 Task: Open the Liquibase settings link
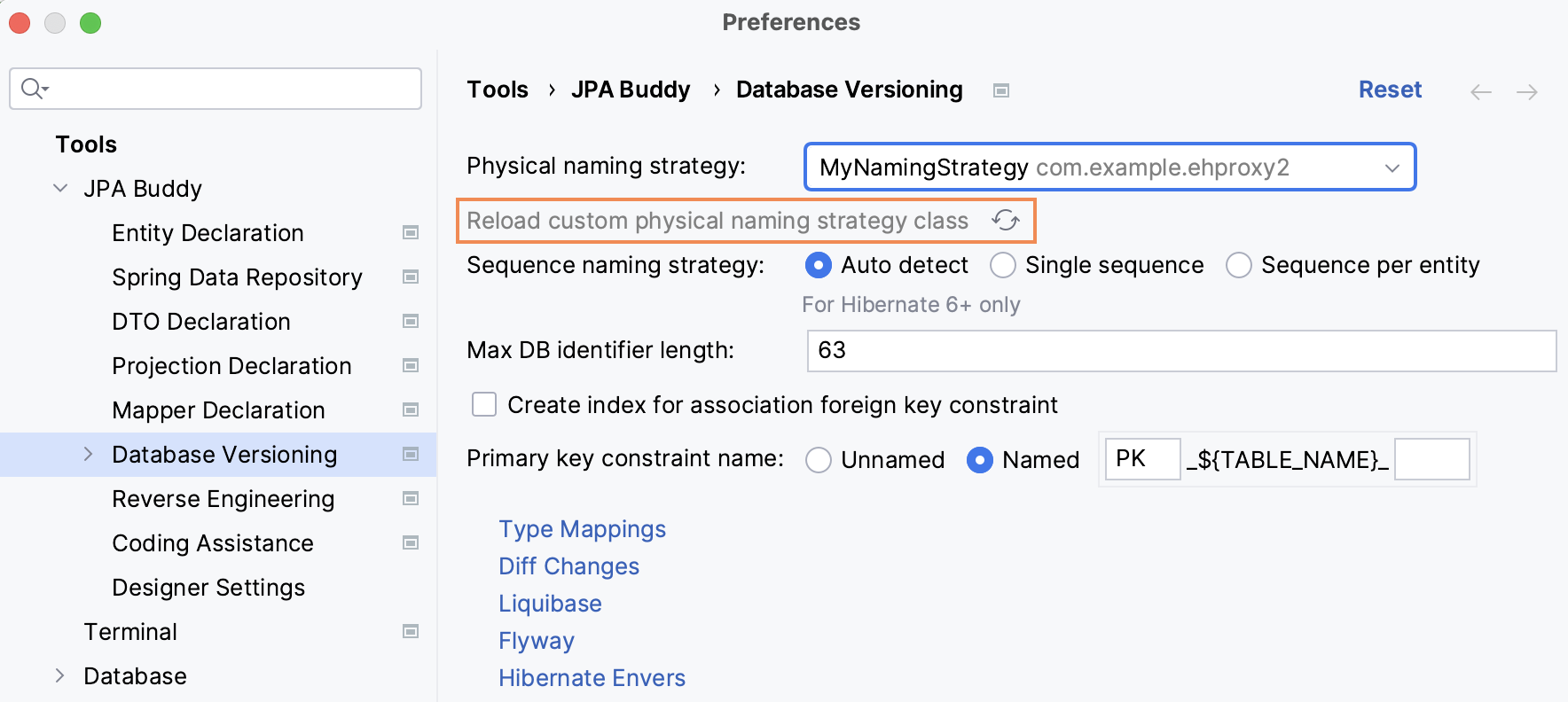[550, 604]
